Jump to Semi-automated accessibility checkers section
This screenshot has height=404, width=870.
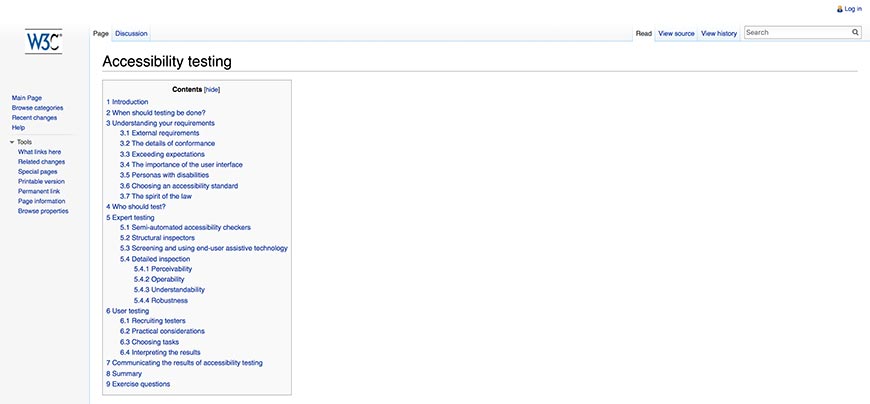185,227
